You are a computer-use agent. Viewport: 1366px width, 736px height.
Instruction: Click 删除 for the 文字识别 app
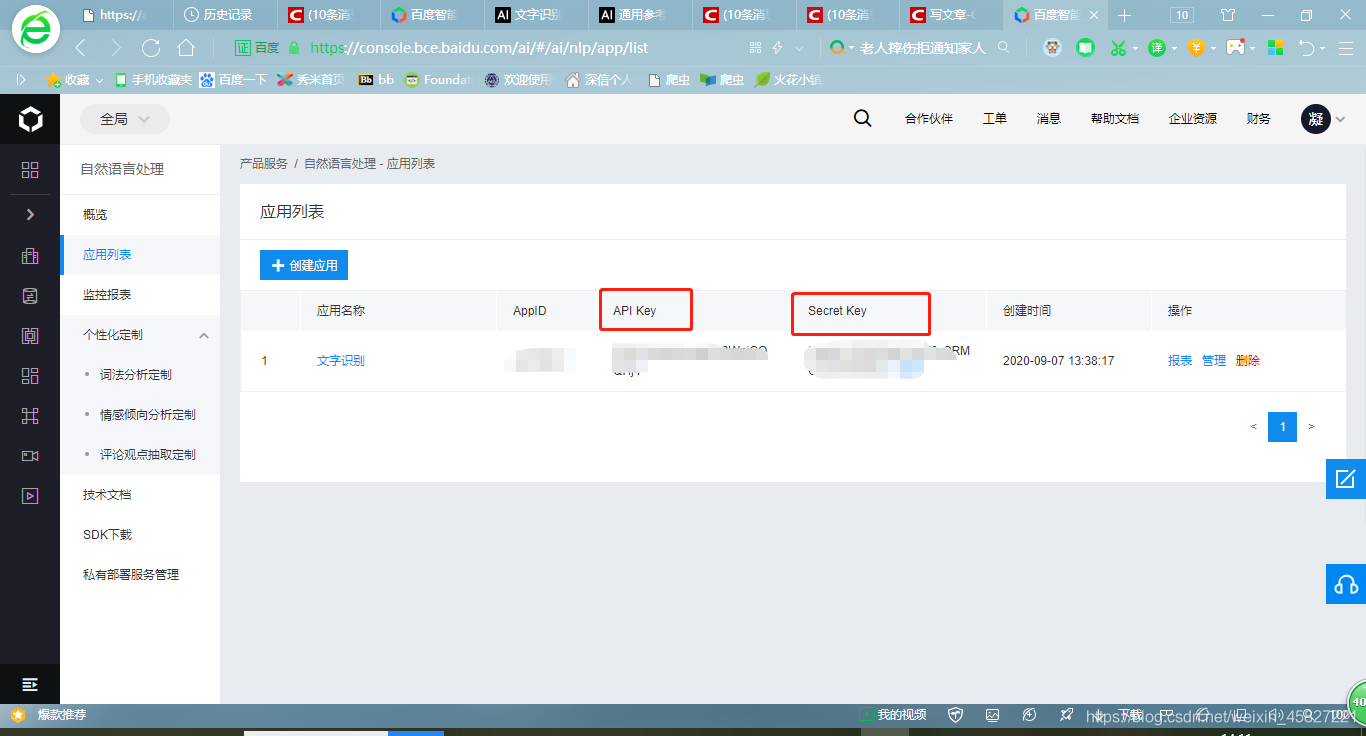(x=1248, y=361)
